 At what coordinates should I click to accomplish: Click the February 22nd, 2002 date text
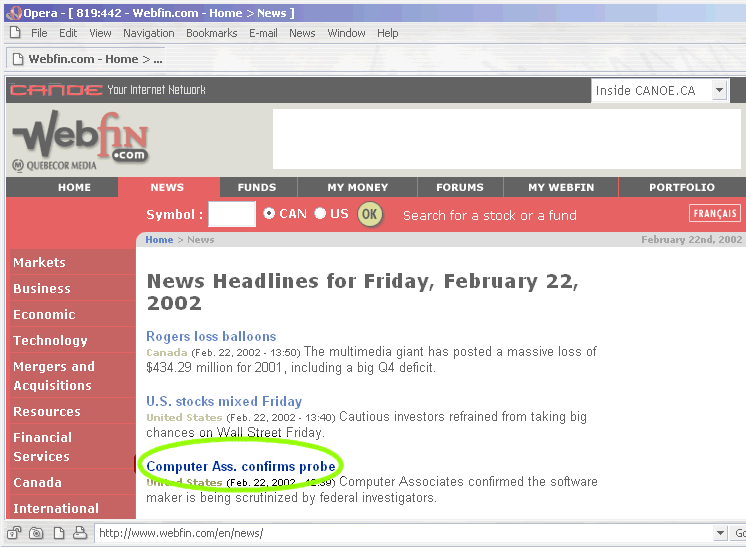[691, 240]
